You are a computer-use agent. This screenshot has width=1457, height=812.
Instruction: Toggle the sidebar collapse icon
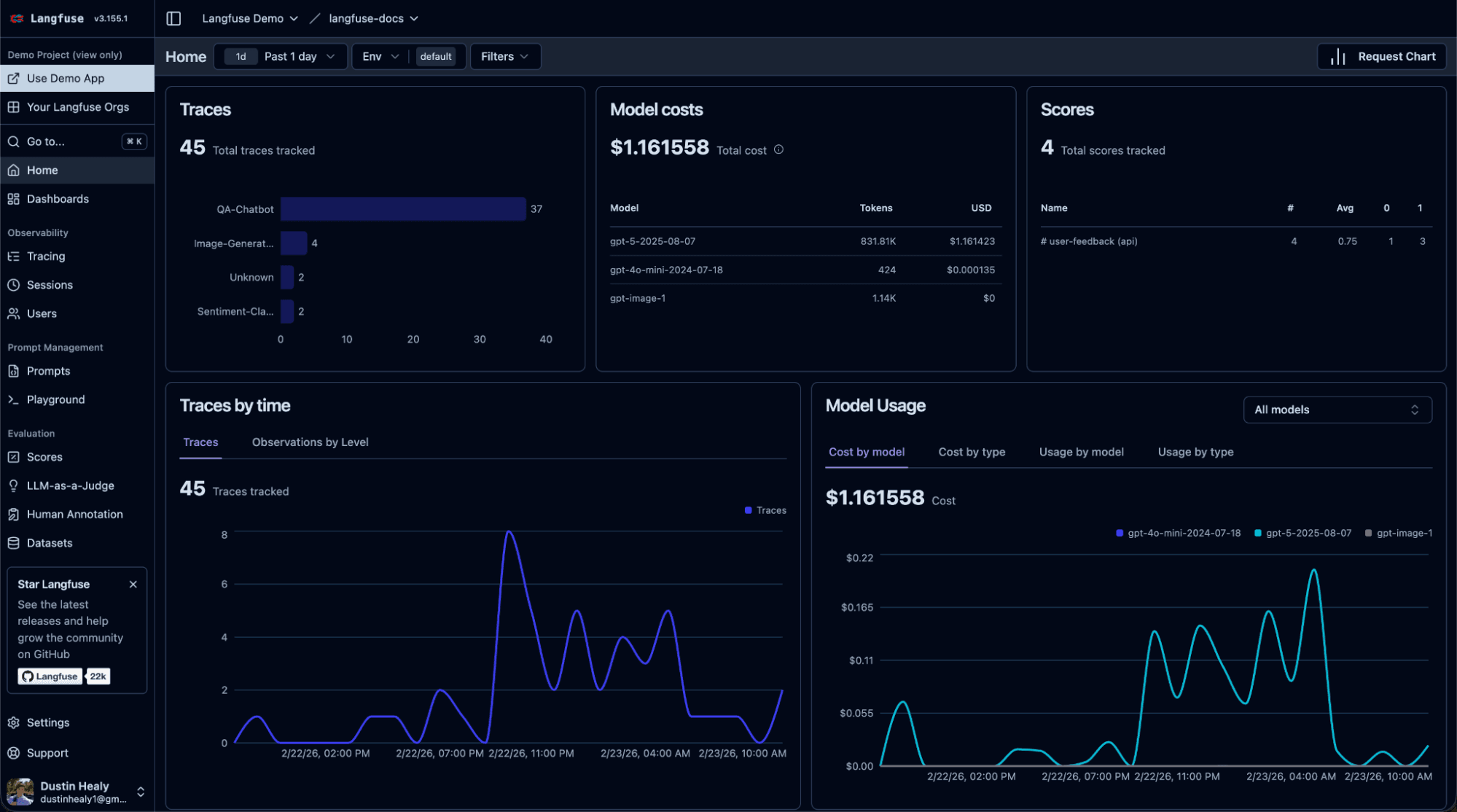pyautogui.click(x=173, y=18)
